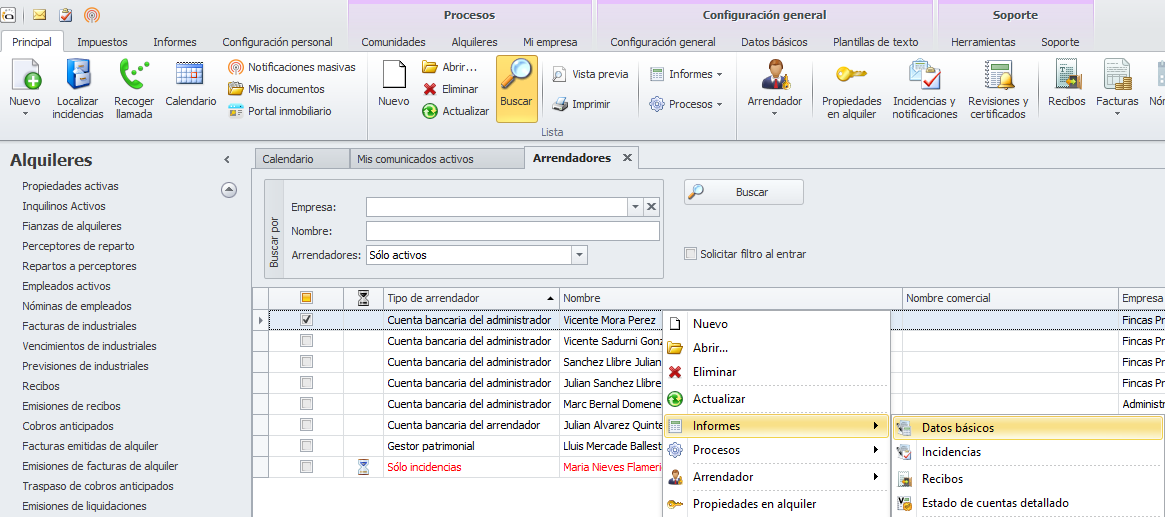Click the Nombre comercial column header

(x=1010, y=298)
